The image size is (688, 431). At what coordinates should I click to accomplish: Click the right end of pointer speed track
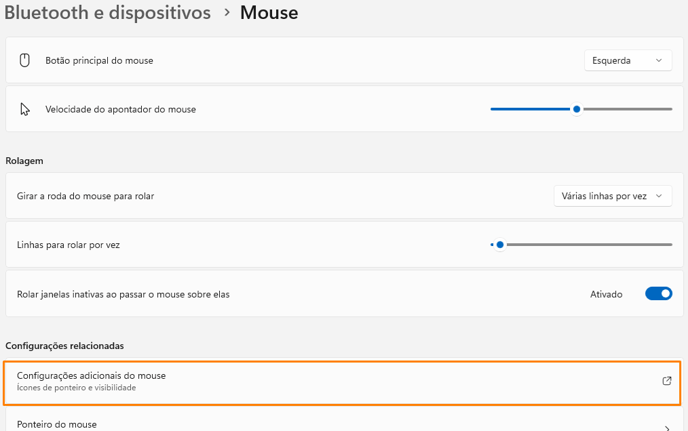(670, 109)
